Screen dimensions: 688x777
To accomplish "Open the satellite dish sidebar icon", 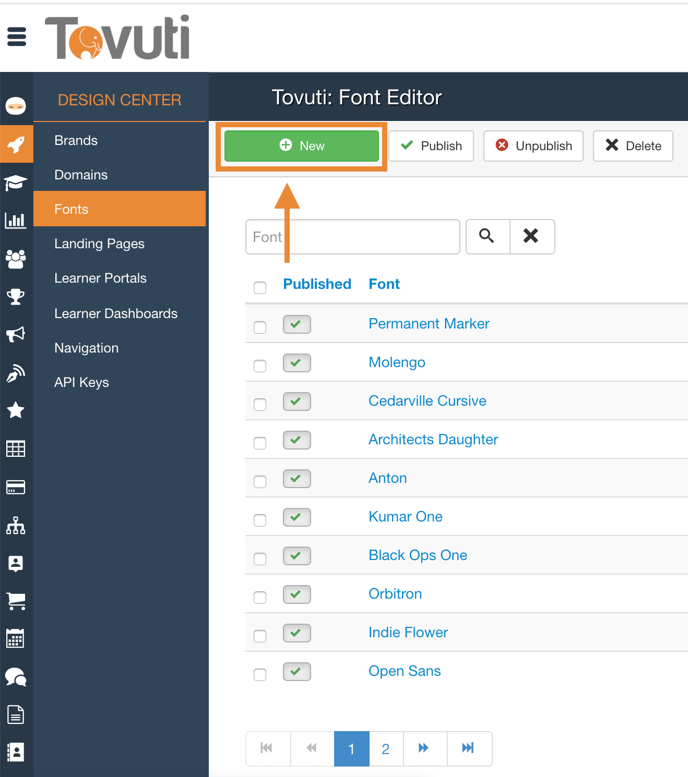I will [16, 373].
